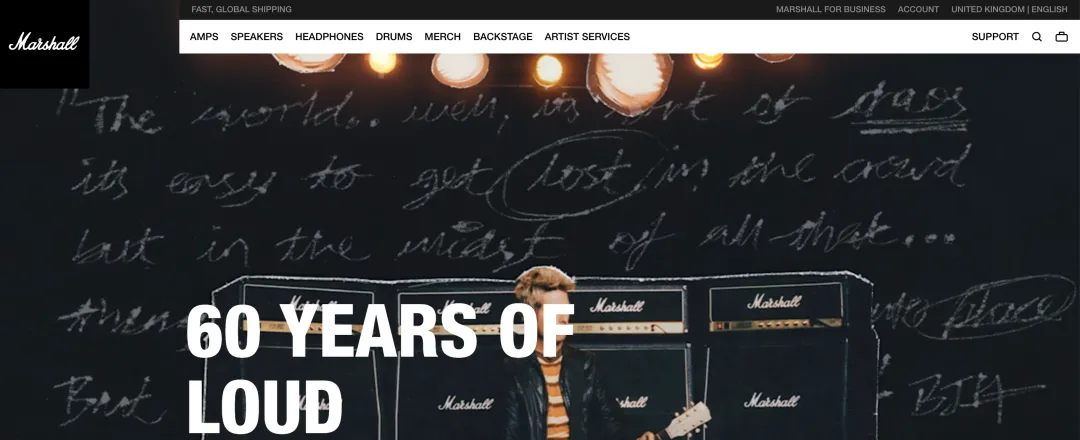This screenshot has width=1080, height=440.
Task: Open the shopping bag cart icon
Action: click(x=1061, y=37)
